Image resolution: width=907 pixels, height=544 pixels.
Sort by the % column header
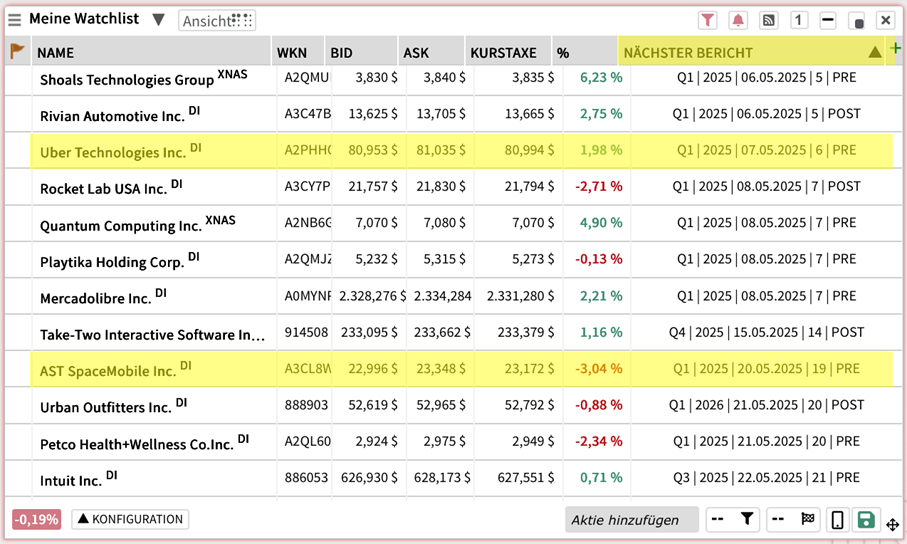pos(584,52)
